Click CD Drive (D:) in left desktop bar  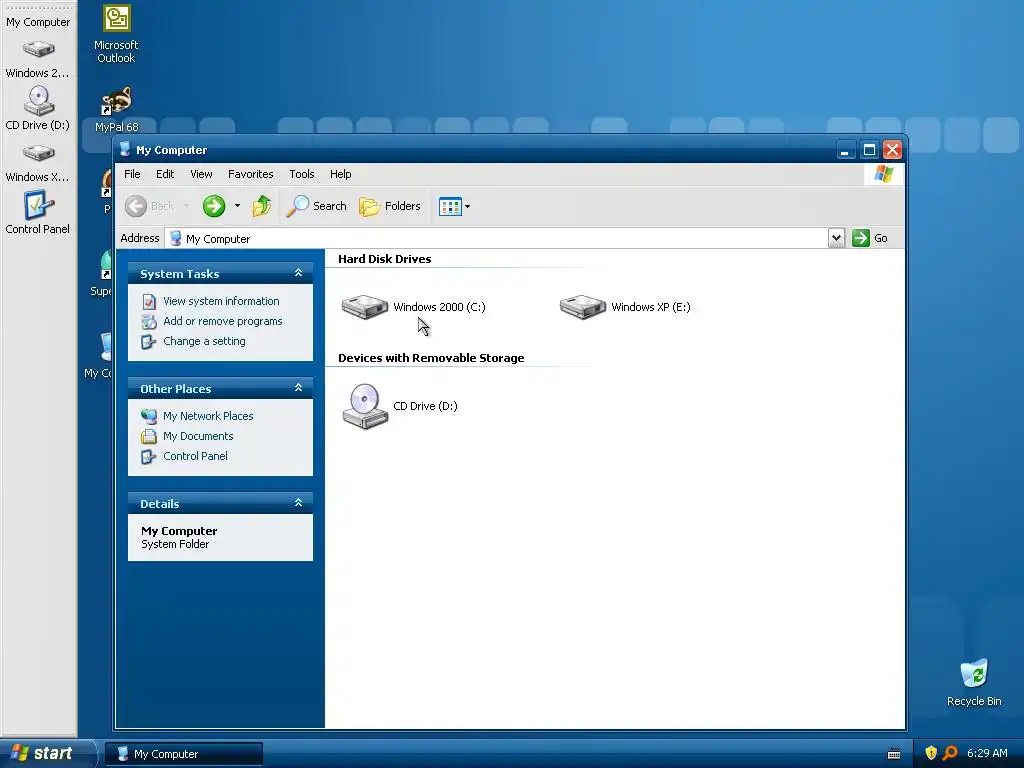pyautogui.click(x=38, y=108)
